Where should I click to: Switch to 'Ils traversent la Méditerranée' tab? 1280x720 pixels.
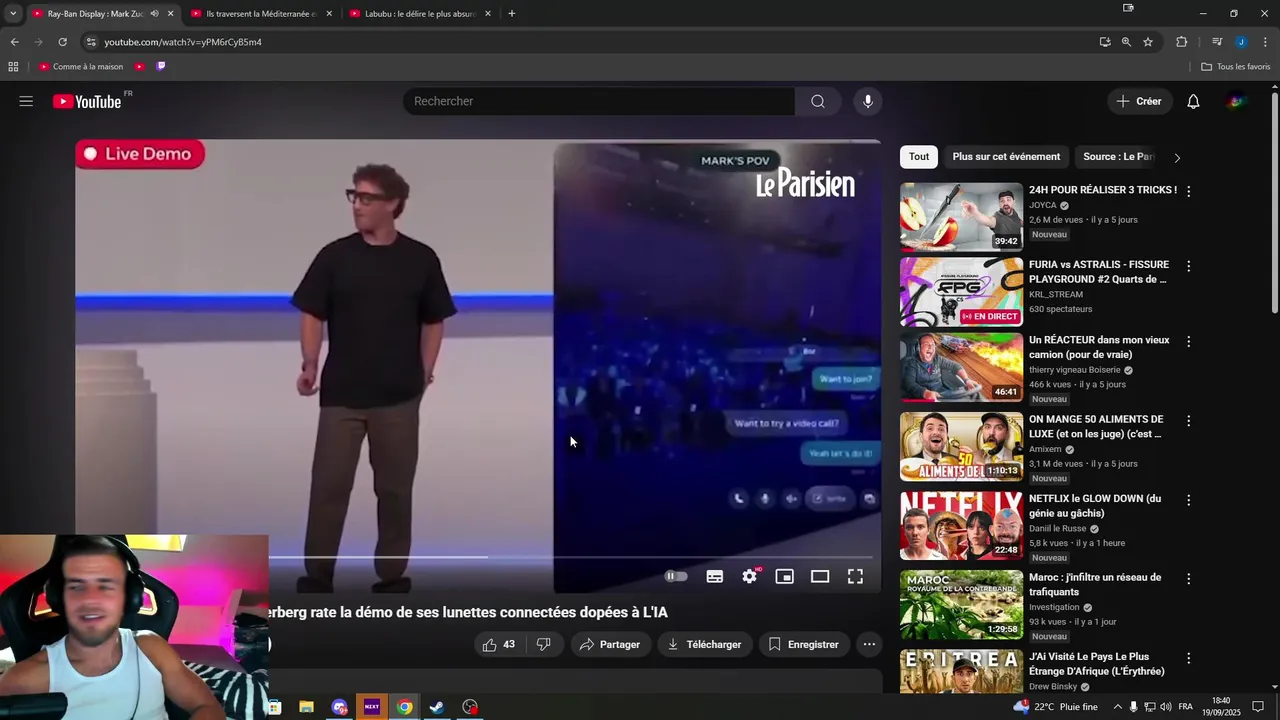(260, 14)
